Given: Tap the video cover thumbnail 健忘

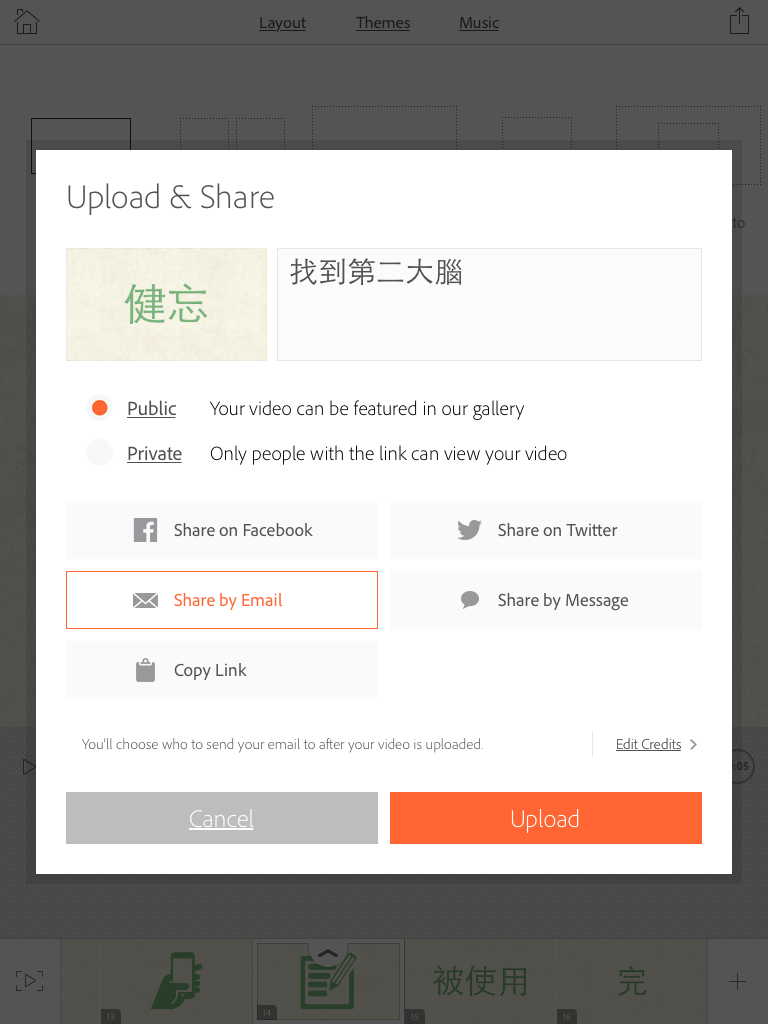Looking at the screenshot, I should click(167, 304).
